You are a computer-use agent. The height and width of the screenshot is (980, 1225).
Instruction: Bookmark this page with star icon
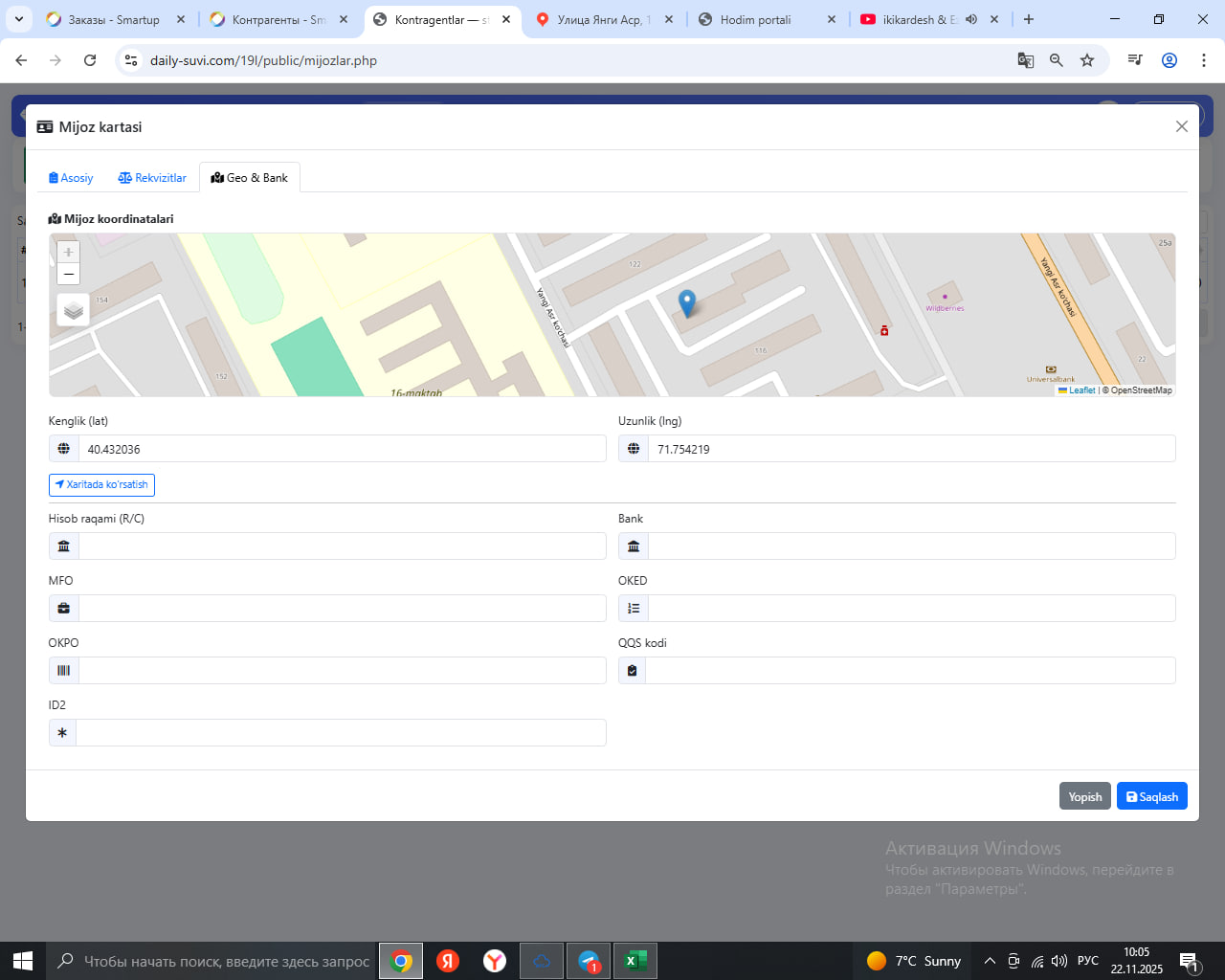(1087, 60)
